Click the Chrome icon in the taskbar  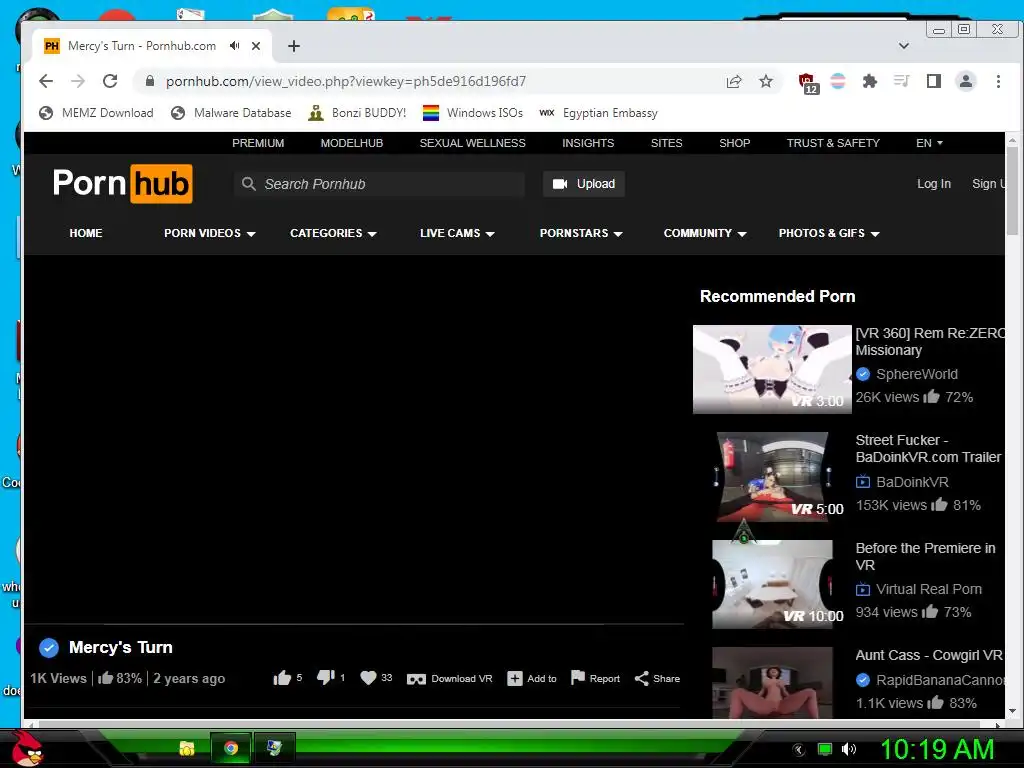click(231, 748)
